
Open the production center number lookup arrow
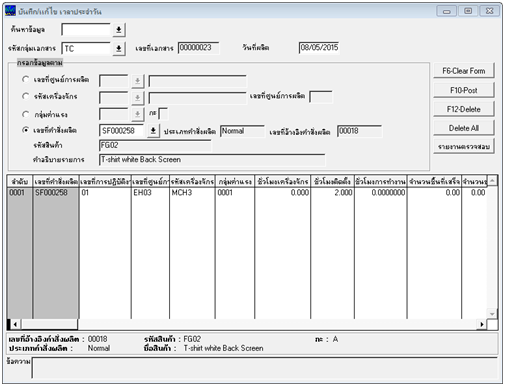(x=137, y=81)
